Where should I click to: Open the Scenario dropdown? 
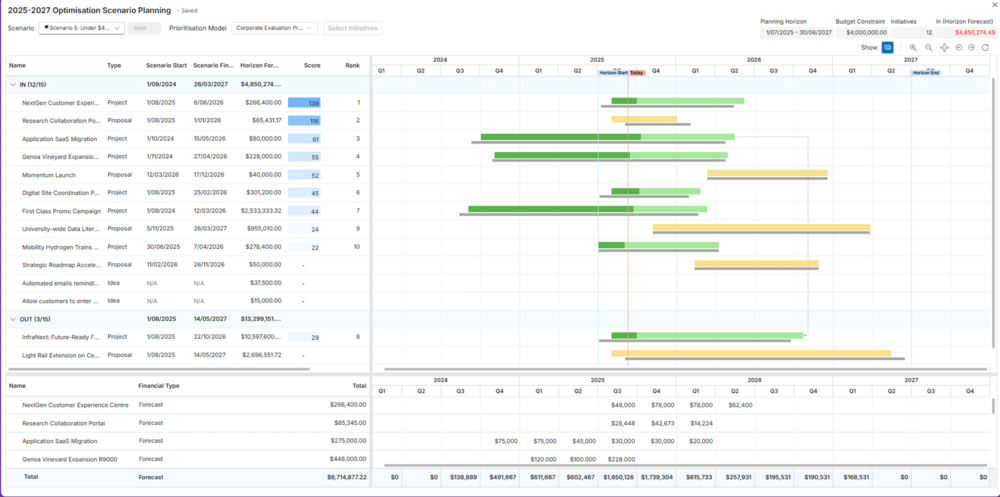[x=81, y=29]
